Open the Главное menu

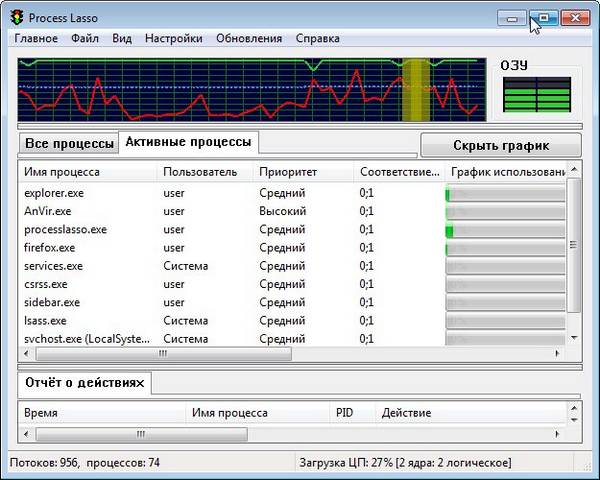point(36,39)
